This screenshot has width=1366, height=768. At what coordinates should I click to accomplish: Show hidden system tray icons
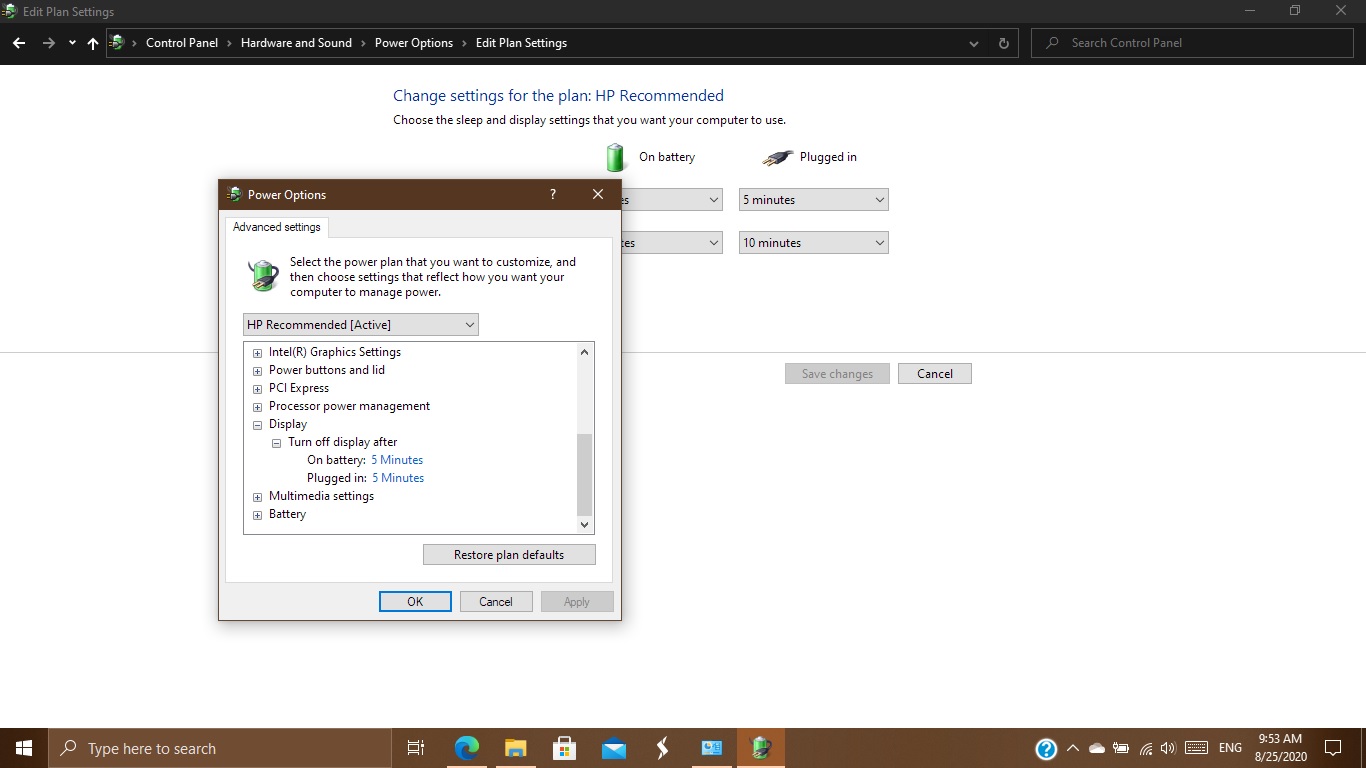pos(1073,748)
